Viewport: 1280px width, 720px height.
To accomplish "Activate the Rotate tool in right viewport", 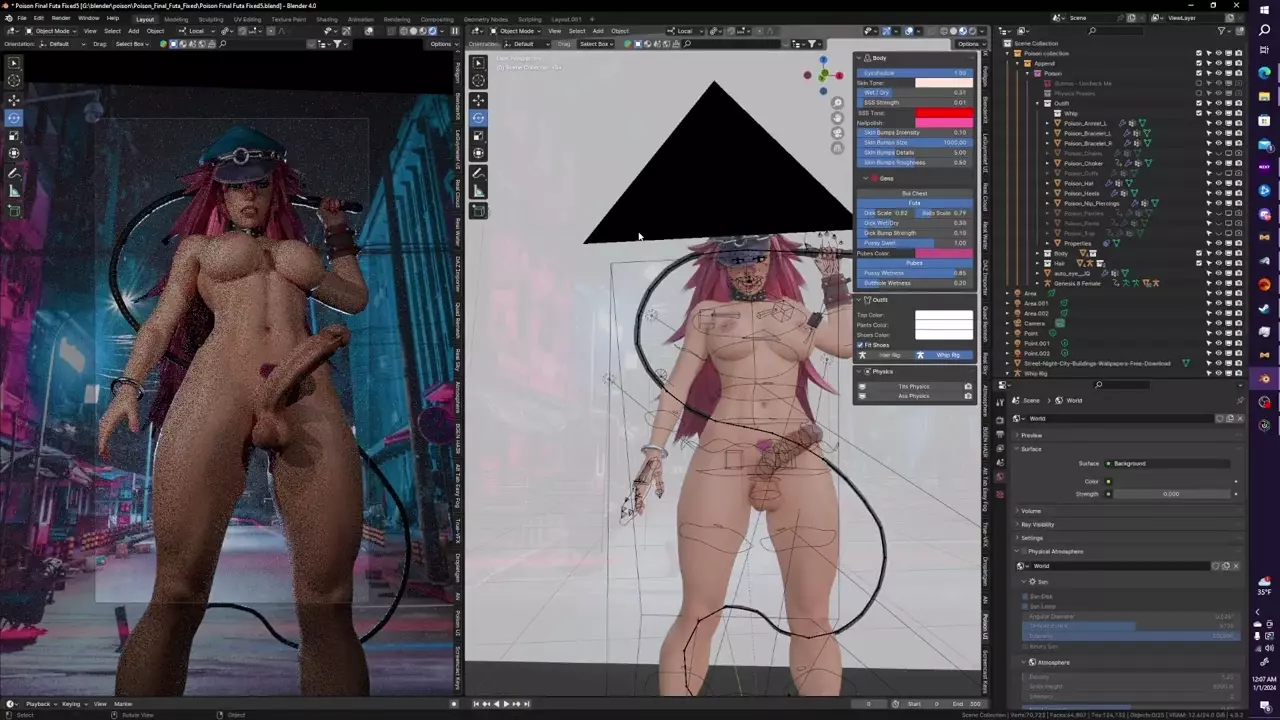I will point(478,118).
